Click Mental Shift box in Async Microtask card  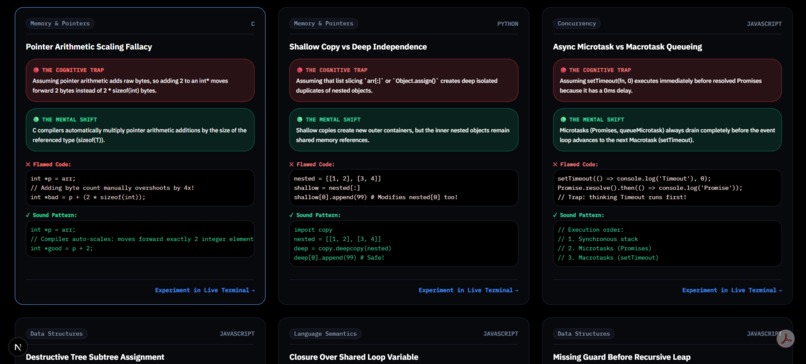pyautogui.click(x=668, y=130)
